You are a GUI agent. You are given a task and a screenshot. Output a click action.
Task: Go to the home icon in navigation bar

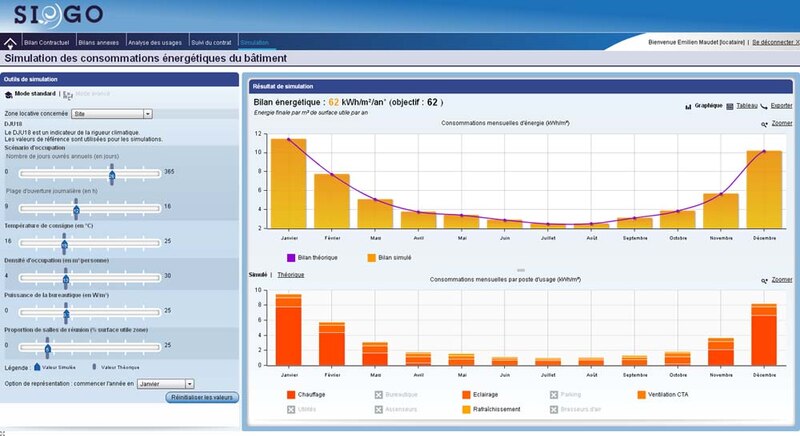click(x=10, y=43)
